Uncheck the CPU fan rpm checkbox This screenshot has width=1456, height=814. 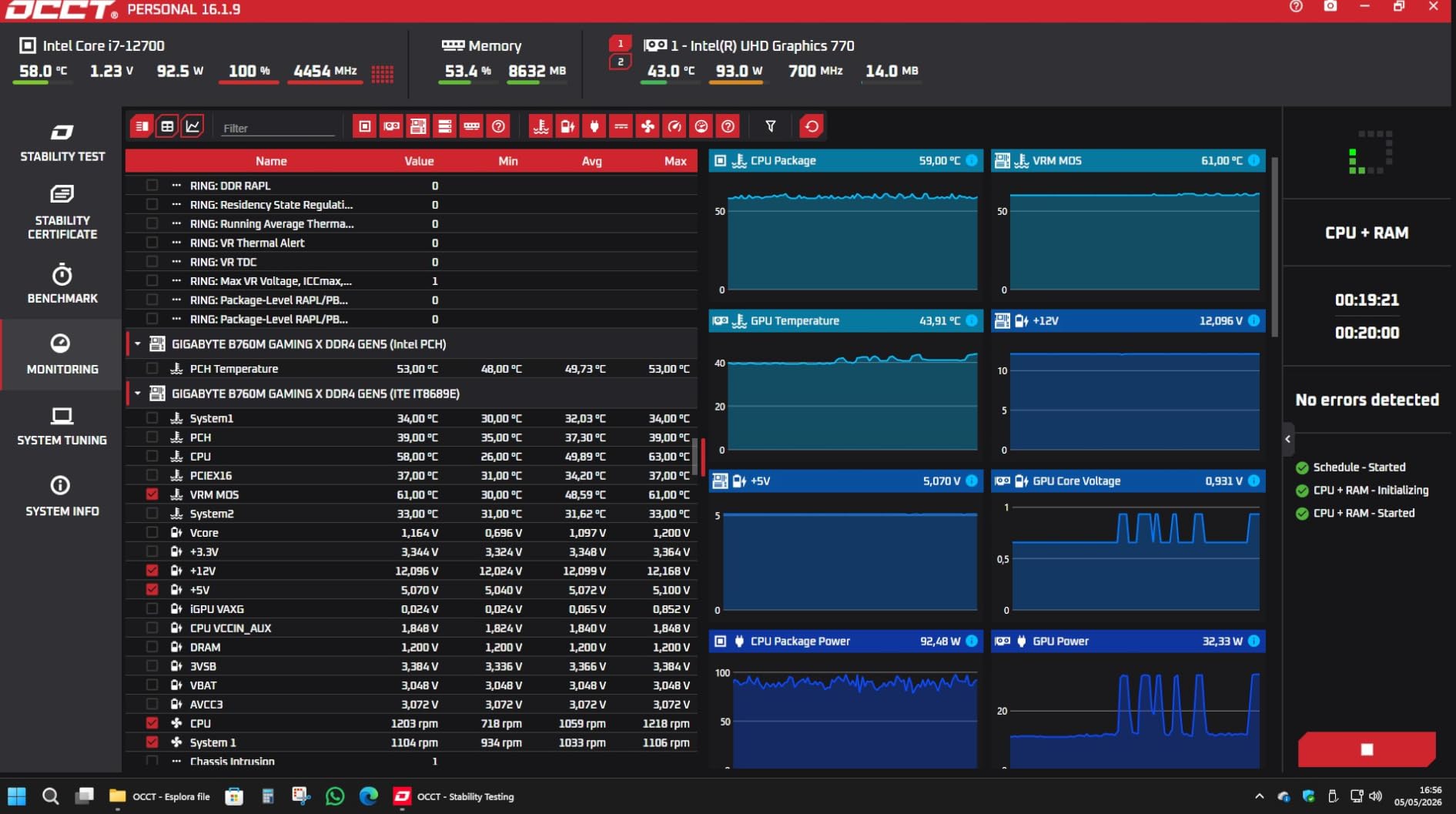(x=152, y=723)
